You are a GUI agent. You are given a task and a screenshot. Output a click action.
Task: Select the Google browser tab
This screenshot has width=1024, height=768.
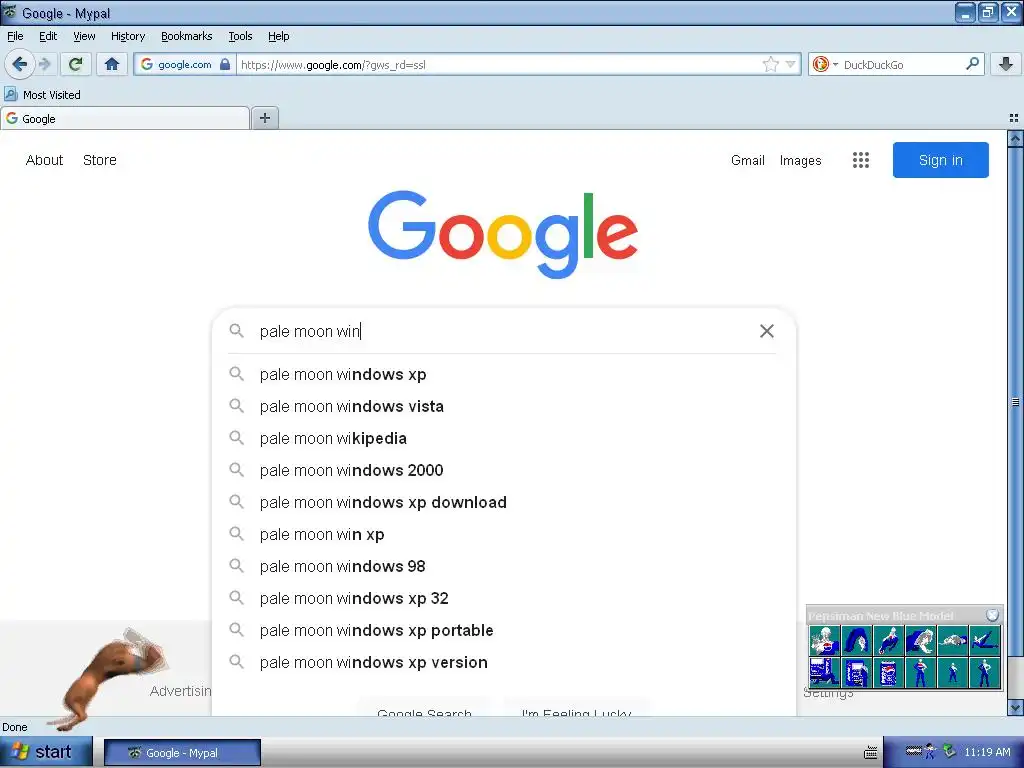125,119
